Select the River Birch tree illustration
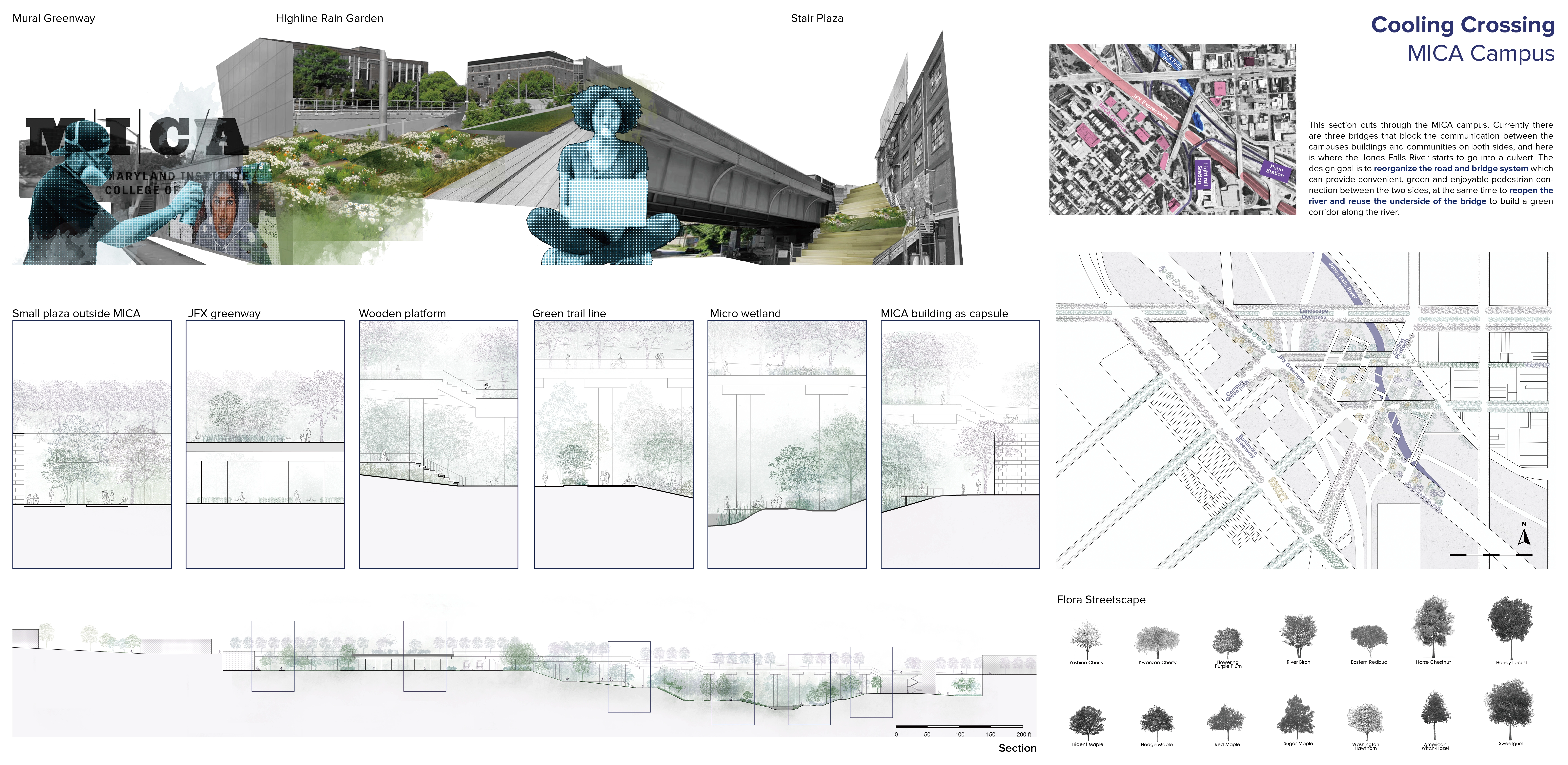 click(1298, 636)
